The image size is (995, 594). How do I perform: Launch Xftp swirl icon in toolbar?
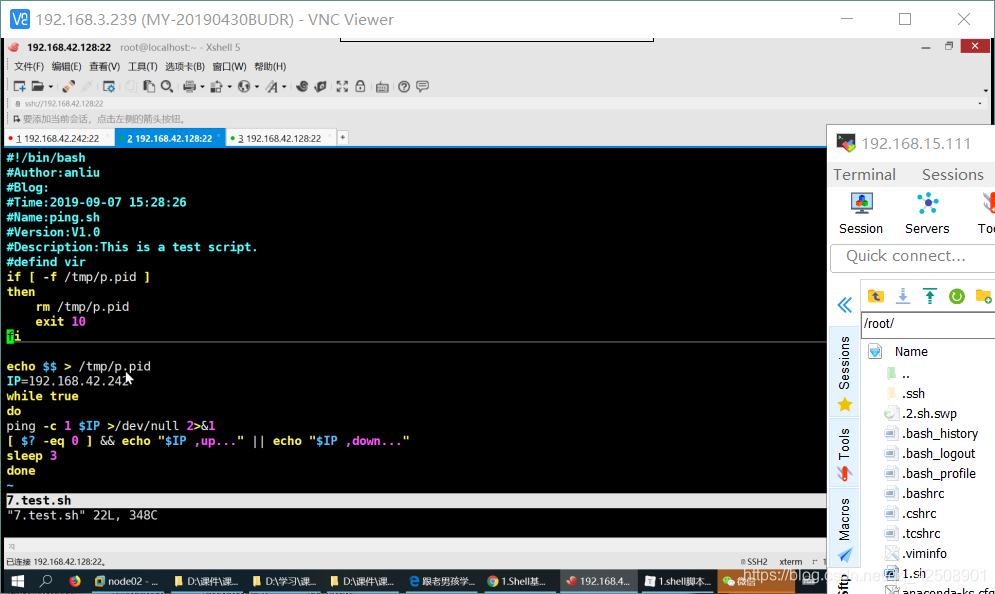tap(302, 86)
